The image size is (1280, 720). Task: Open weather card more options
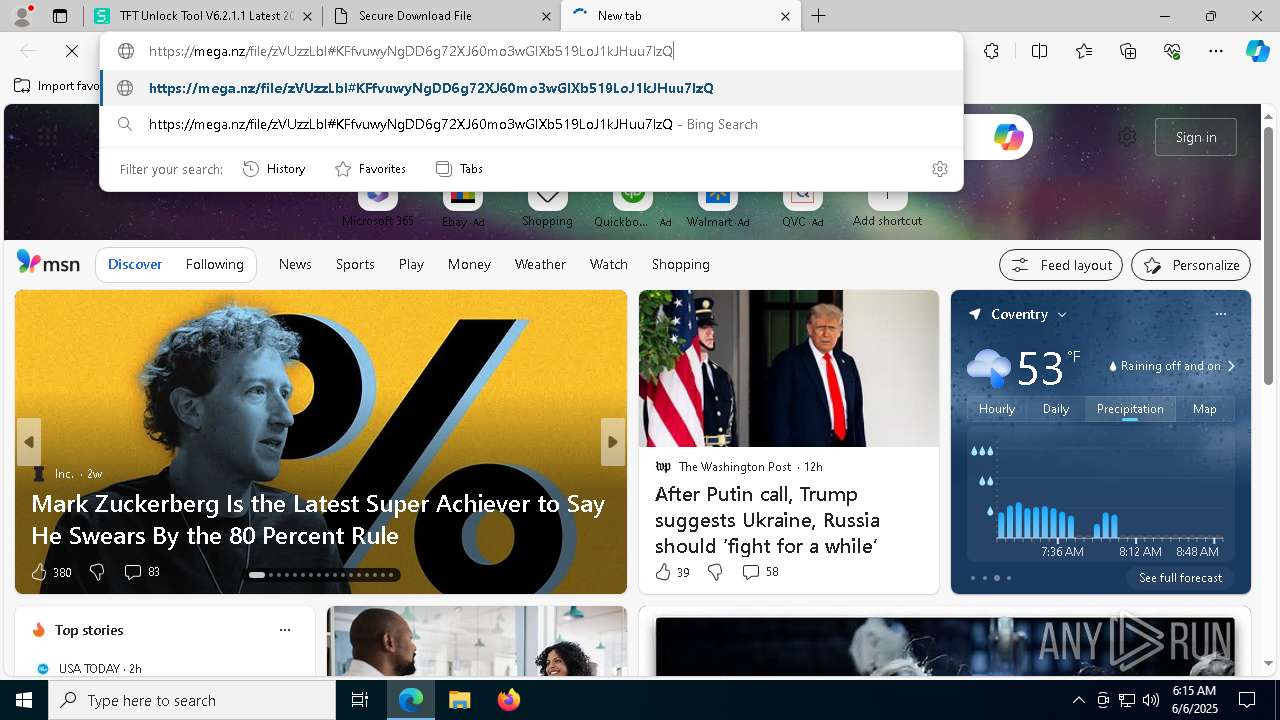point(1220,314)
